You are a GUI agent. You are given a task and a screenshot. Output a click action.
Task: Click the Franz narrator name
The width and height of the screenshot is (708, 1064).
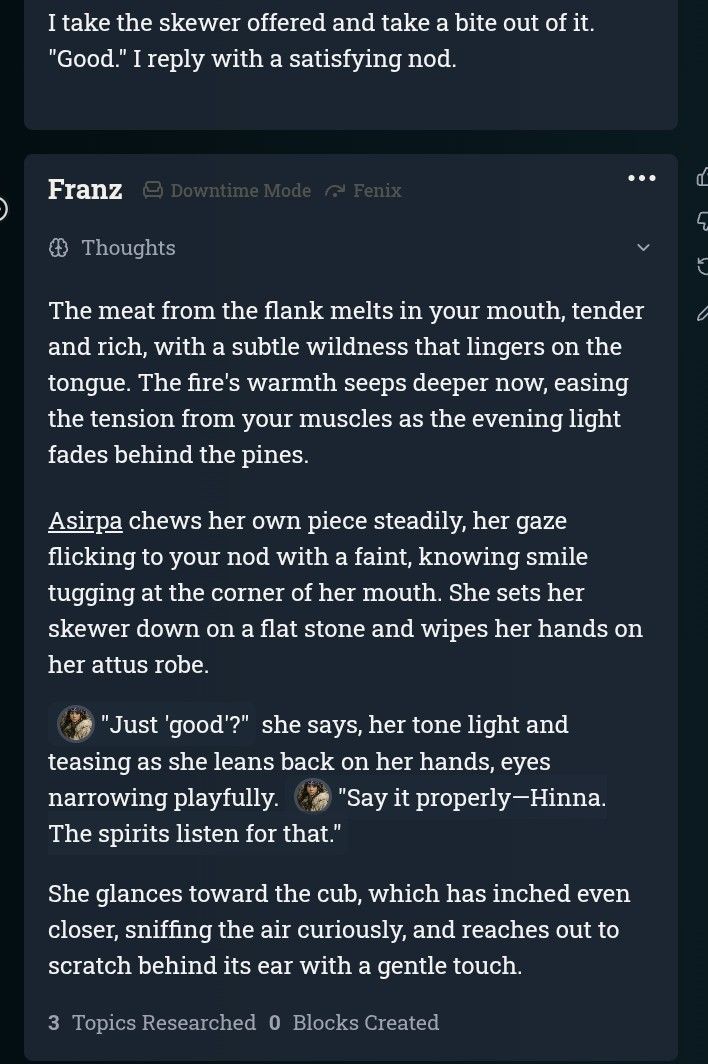[85, 189]
